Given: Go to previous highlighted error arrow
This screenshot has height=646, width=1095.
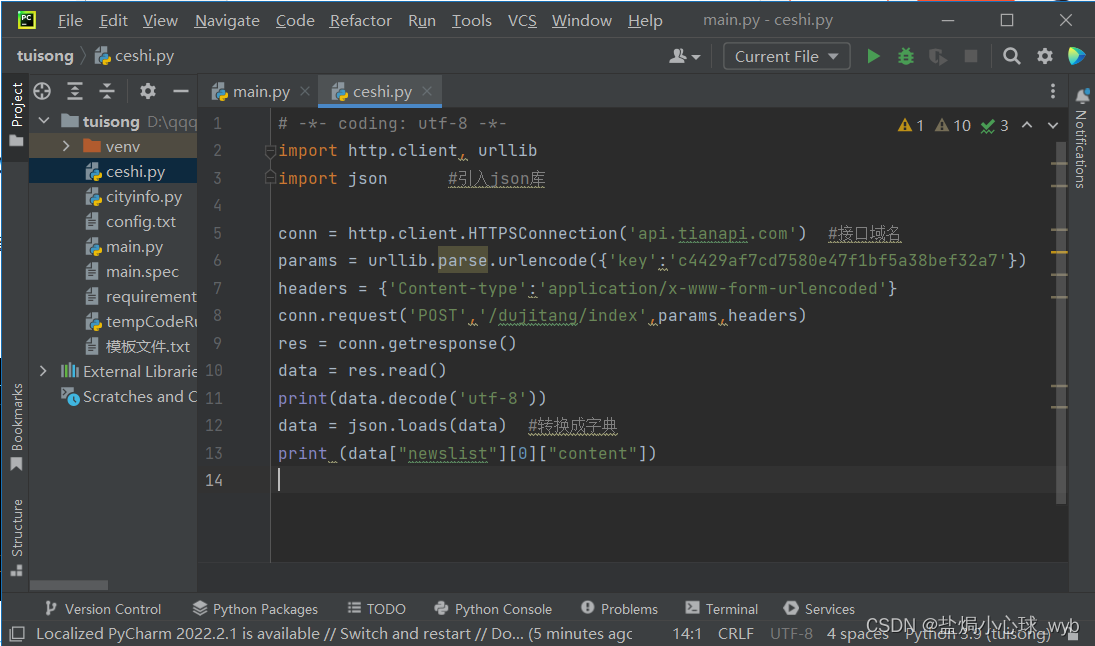Looking at the screenshot, I should pos(1027,125).
